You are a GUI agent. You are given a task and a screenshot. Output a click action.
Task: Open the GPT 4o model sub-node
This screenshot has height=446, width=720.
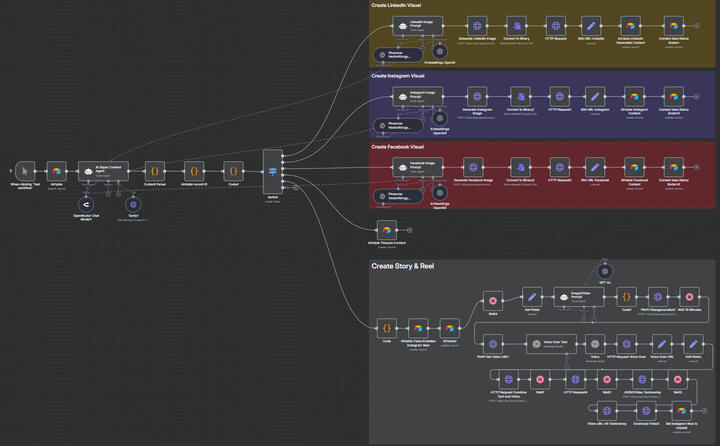604,272
